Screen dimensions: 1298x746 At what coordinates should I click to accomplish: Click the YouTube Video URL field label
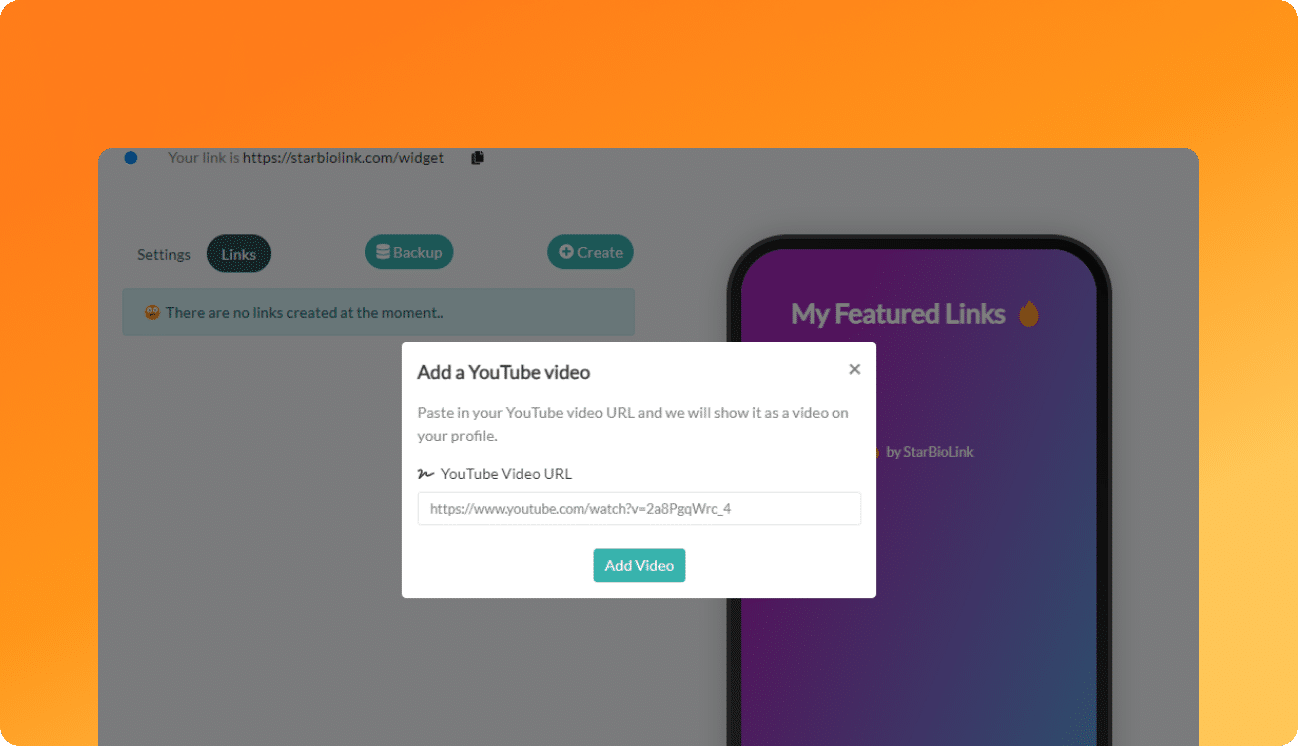[x=506, y=474]
